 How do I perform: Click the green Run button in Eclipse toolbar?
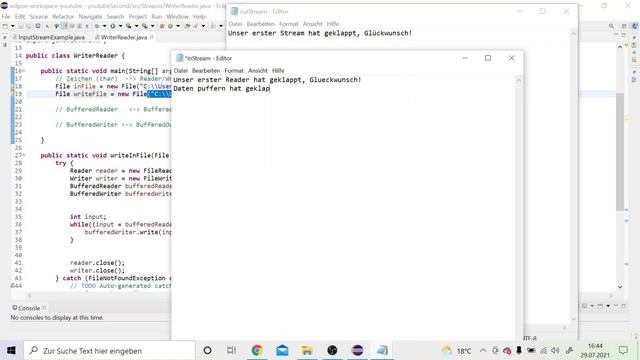pos(113,26)
